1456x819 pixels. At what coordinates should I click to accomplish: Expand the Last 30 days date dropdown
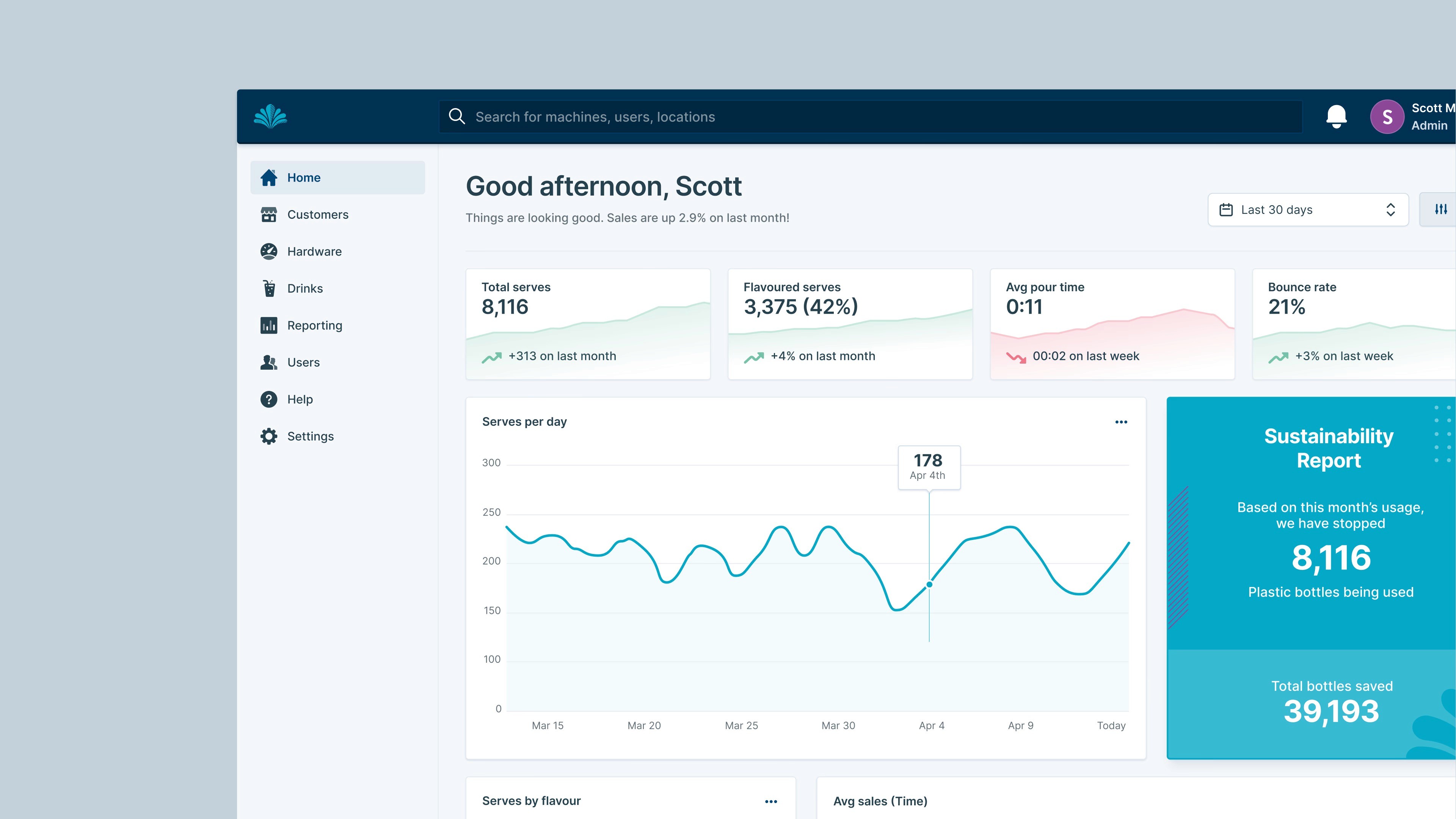pos(1307,210)
